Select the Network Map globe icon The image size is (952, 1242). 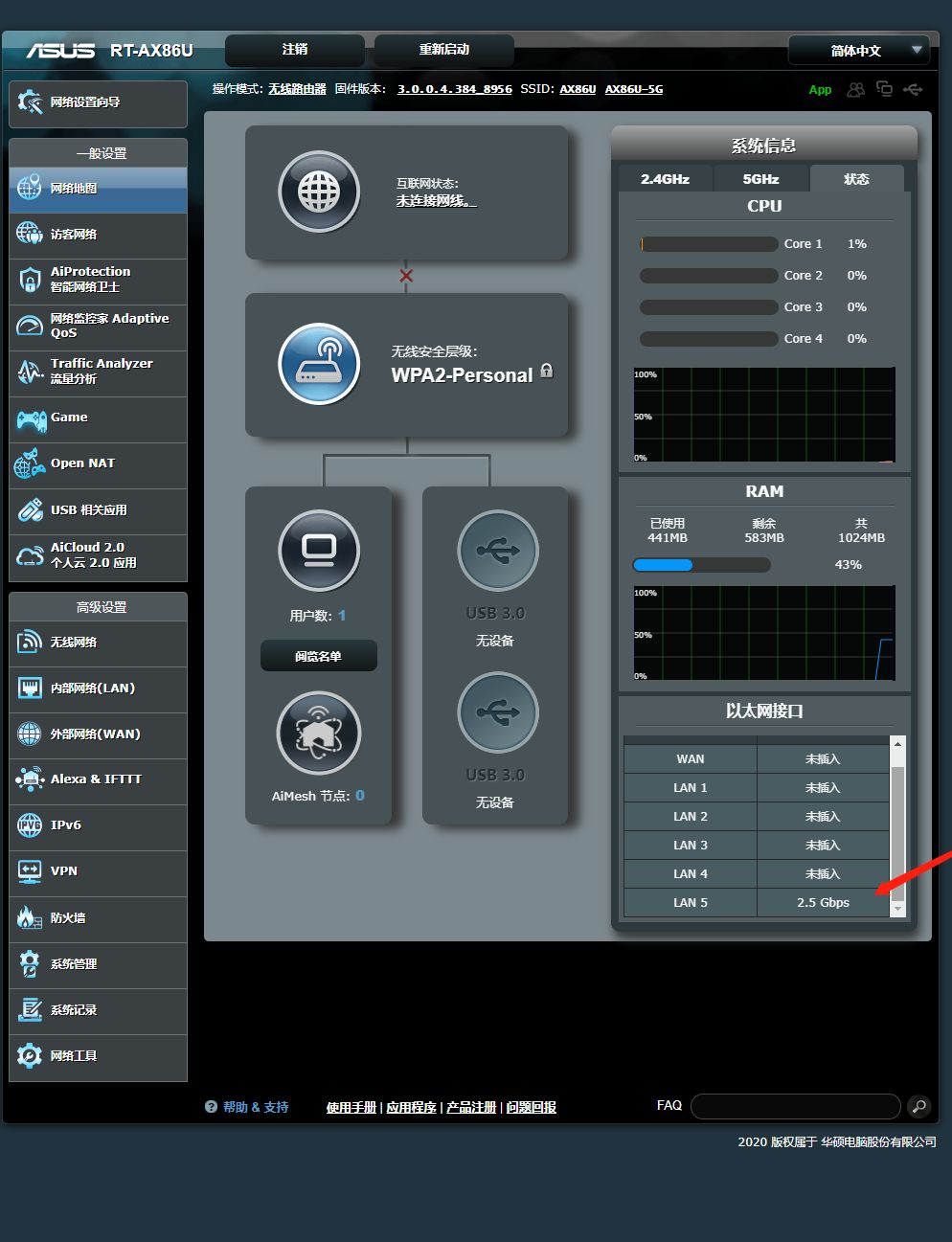pos(29,188)
